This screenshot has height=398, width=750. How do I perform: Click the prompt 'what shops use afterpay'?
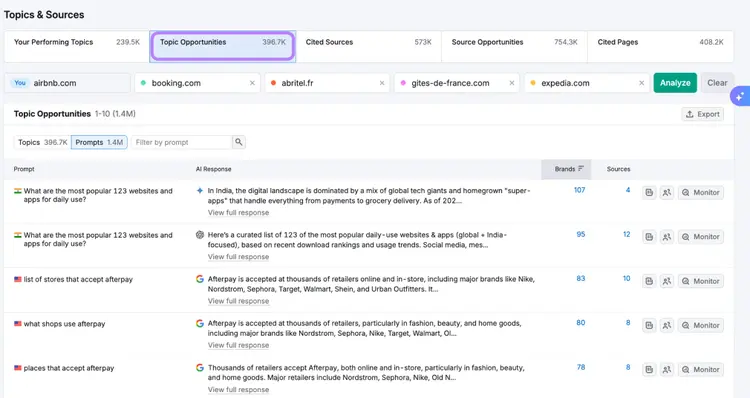click(x=64, y=324)
